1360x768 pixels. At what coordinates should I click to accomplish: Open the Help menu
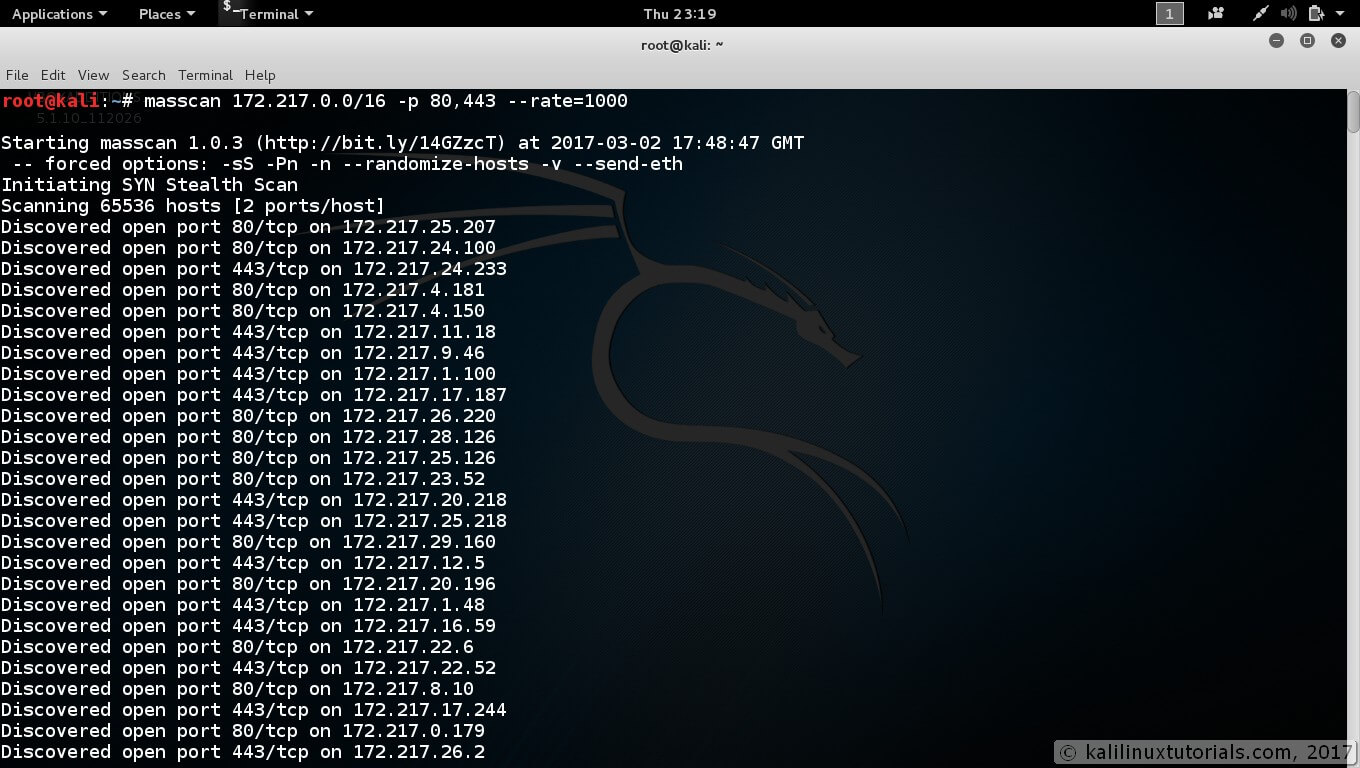(260, 75)
